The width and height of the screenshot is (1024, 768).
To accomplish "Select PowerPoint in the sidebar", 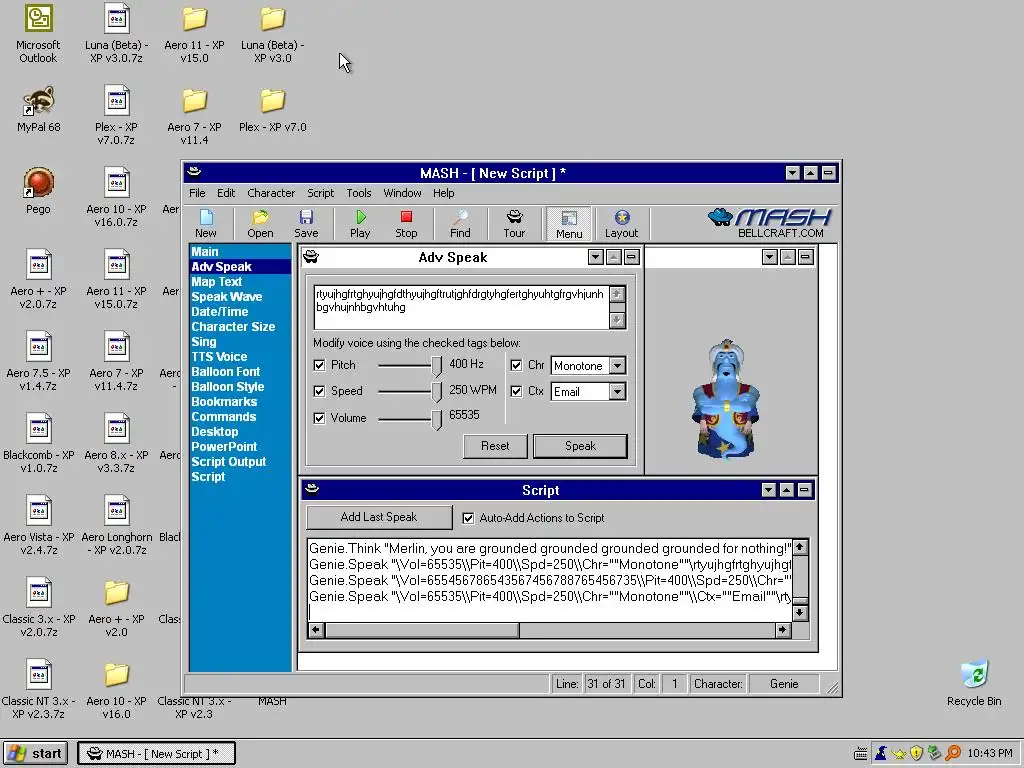I will 224,447.
